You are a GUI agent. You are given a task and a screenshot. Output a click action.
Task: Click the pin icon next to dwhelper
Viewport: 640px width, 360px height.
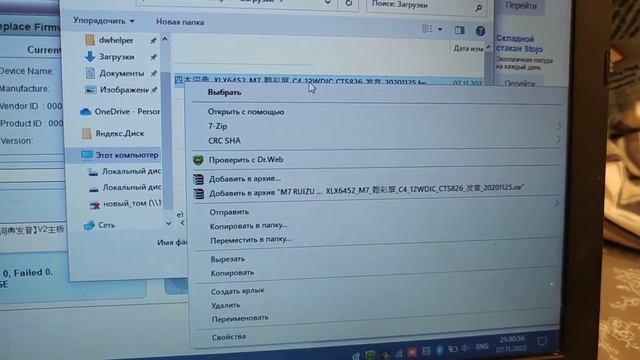coord(153,40)
